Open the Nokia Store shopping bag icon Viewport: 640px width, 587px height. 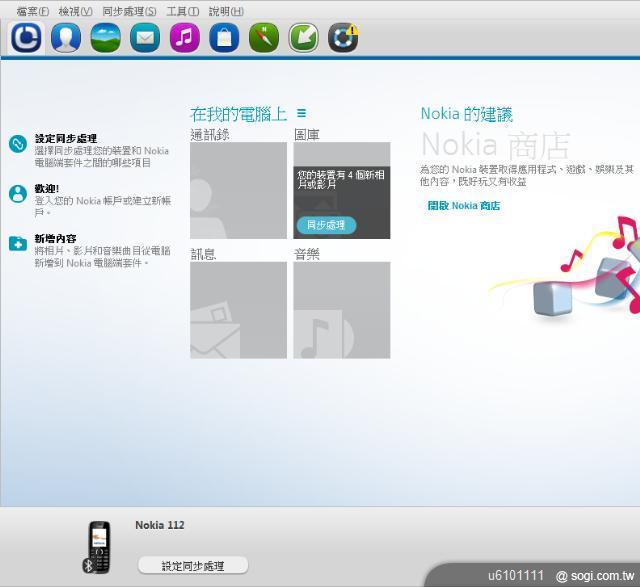pyautogui.click(x=224, y=38)
